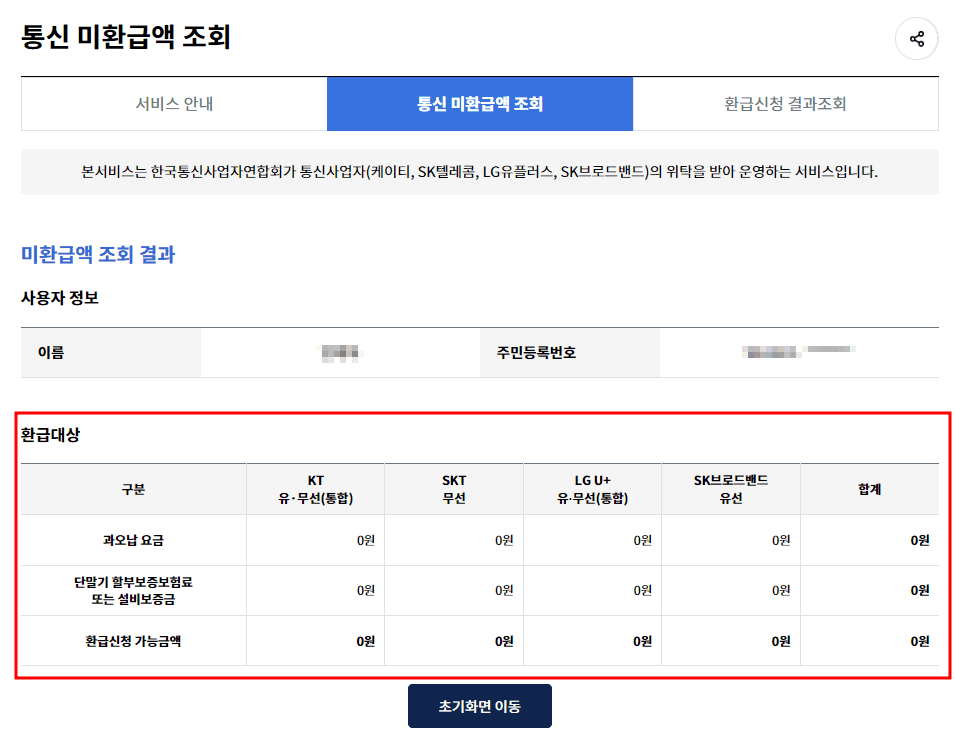Switch to the 환급신청 결과조회 tab
This screenshot has width=955, height=750.
pyautogui.click(x=786, y=104)
